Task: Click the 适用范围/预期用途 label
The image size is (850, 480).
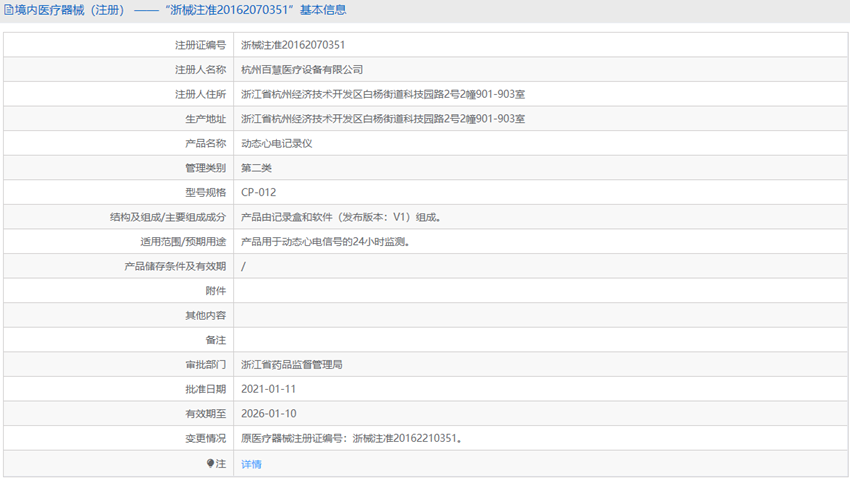Action: [183, 242]
